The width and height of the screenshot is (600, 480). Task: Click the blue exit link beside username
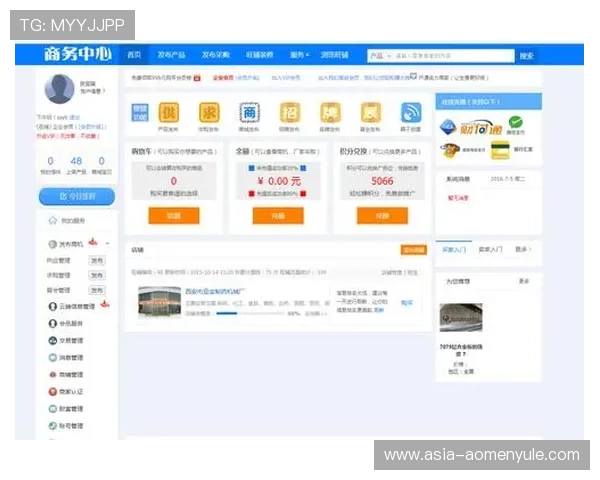[x=75, y=117]
